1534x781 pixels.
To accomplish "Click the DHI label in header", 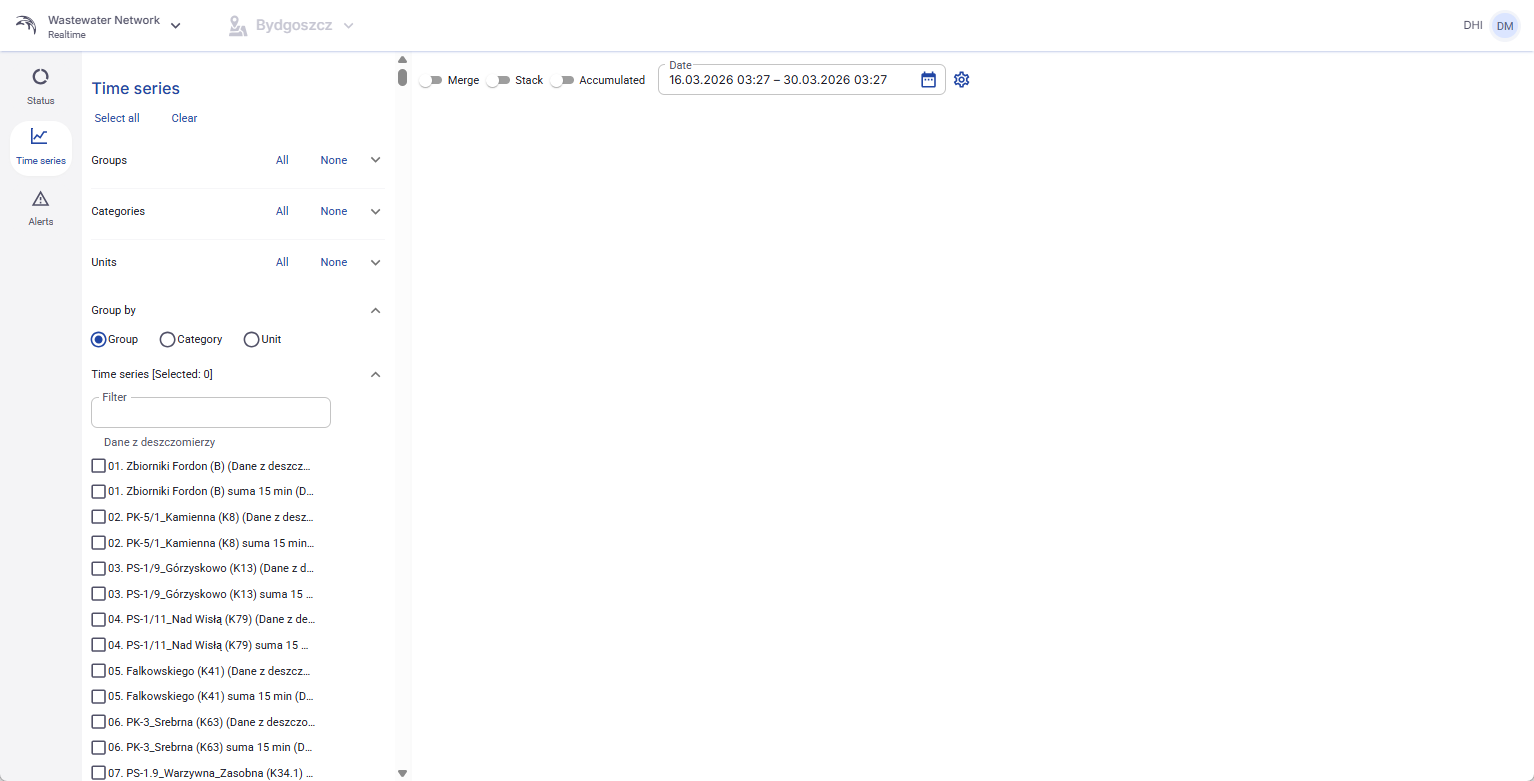I will point(1473,26).
